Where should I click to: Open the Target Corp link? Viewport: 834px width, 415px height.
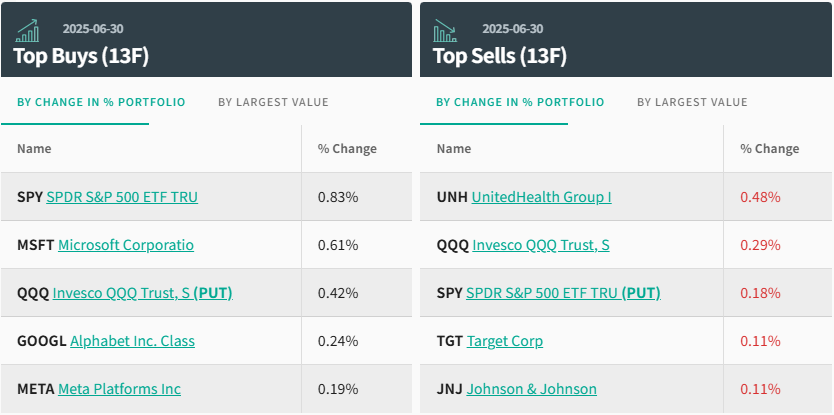505,341
